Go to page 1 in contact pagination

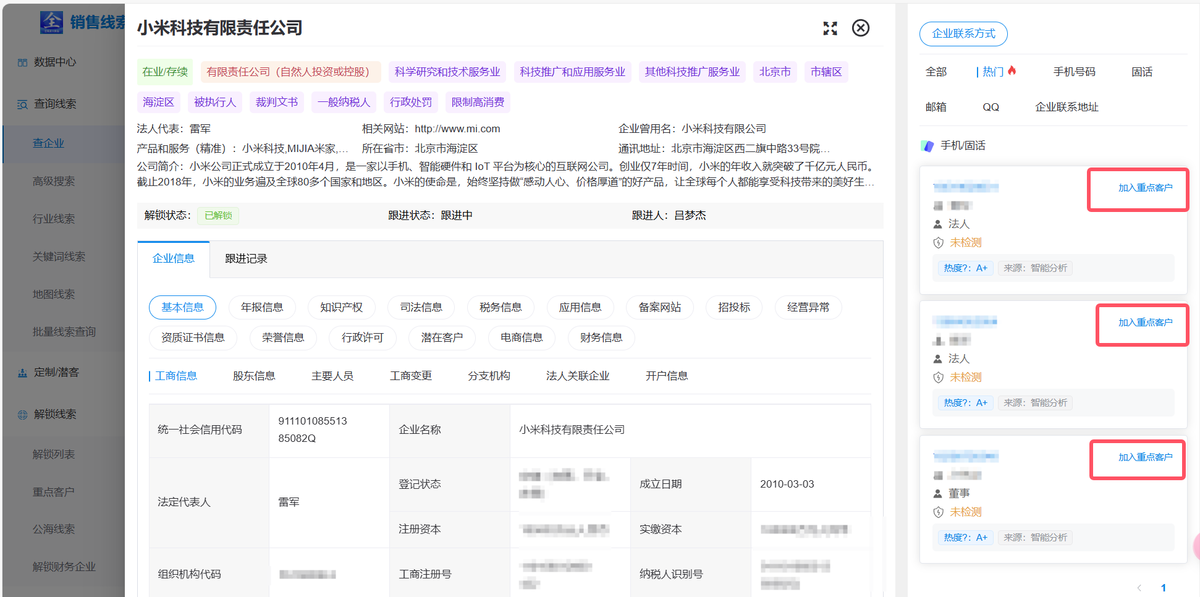coord(1163,588)
